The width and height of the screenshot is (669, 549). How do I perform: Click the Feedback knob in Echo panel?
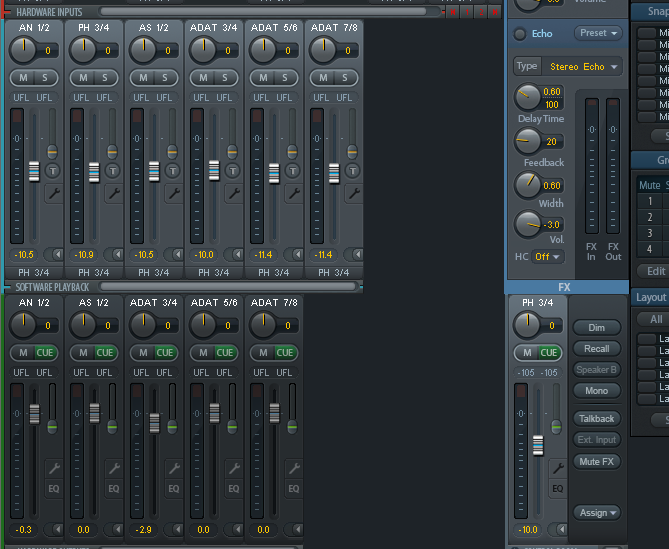(527, 141)
